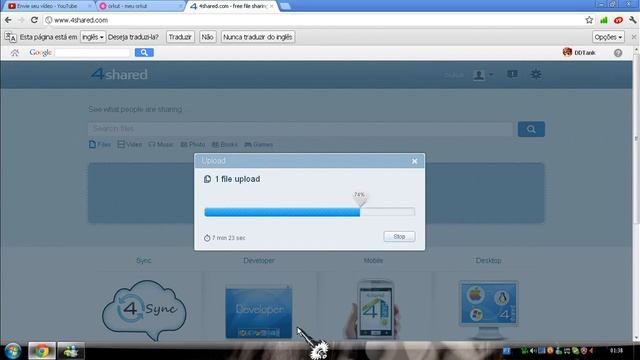Image resolution: width=640 pixels, height=360 pixels.
Task: Open the inglês language dropdown
Action: 93,37
